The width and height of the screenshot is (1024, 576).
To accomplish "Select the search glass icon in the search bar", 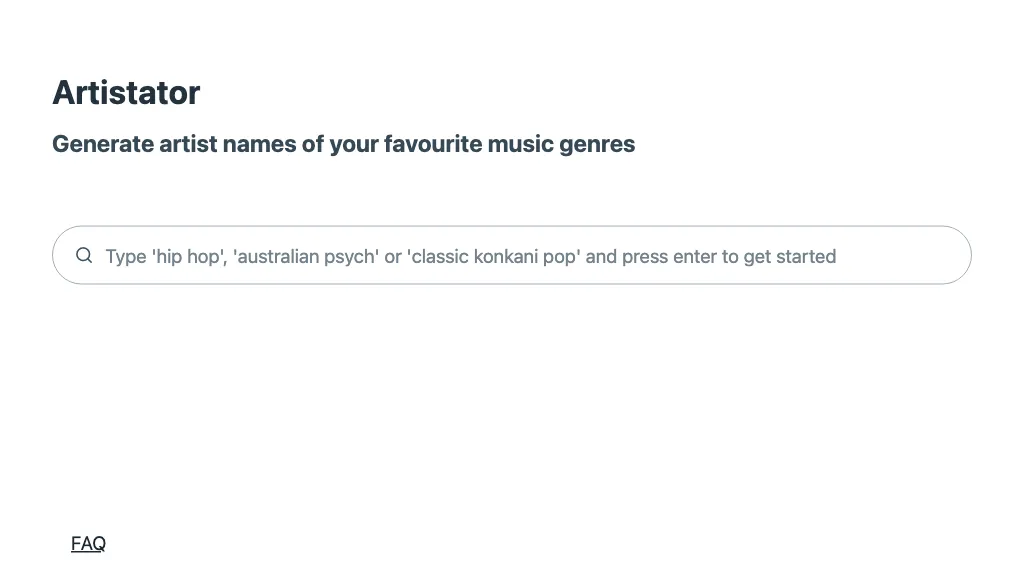I will (84, 255).
